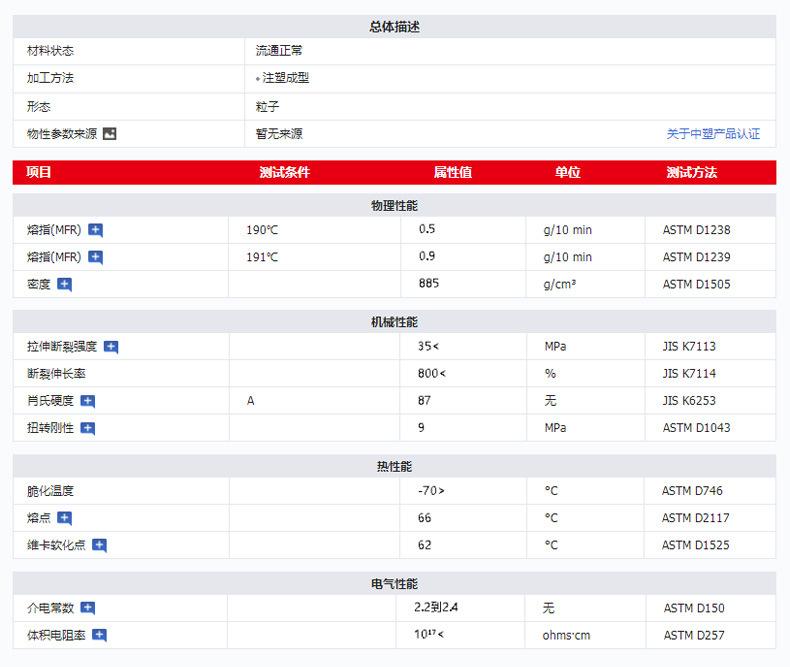Viewport: 790px width, 667px height.
Task: Click the plus icon beside 熔指(MFR) in the 190℃ row
Action: pyautogui.click(x=96, y=230)
